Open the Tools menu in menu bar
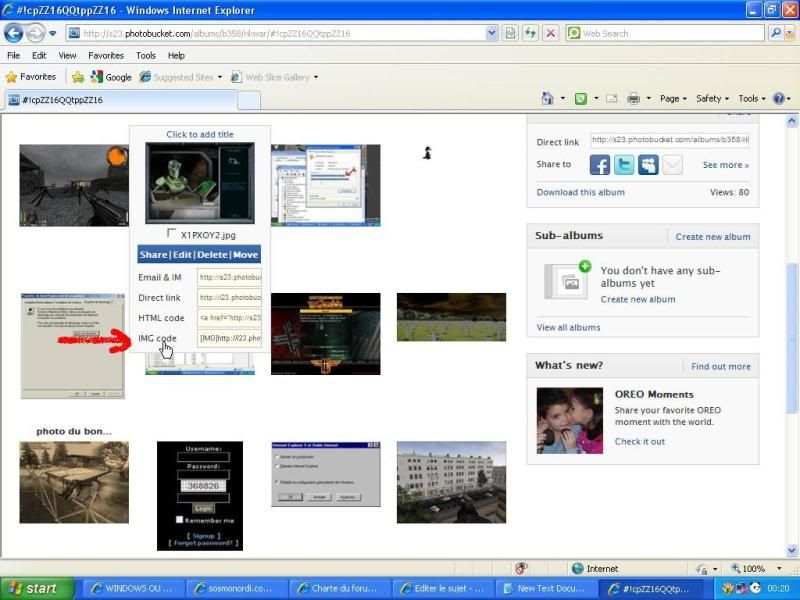Image resolution: width=800 pixels, height=600 pixels. coord(145,56)
